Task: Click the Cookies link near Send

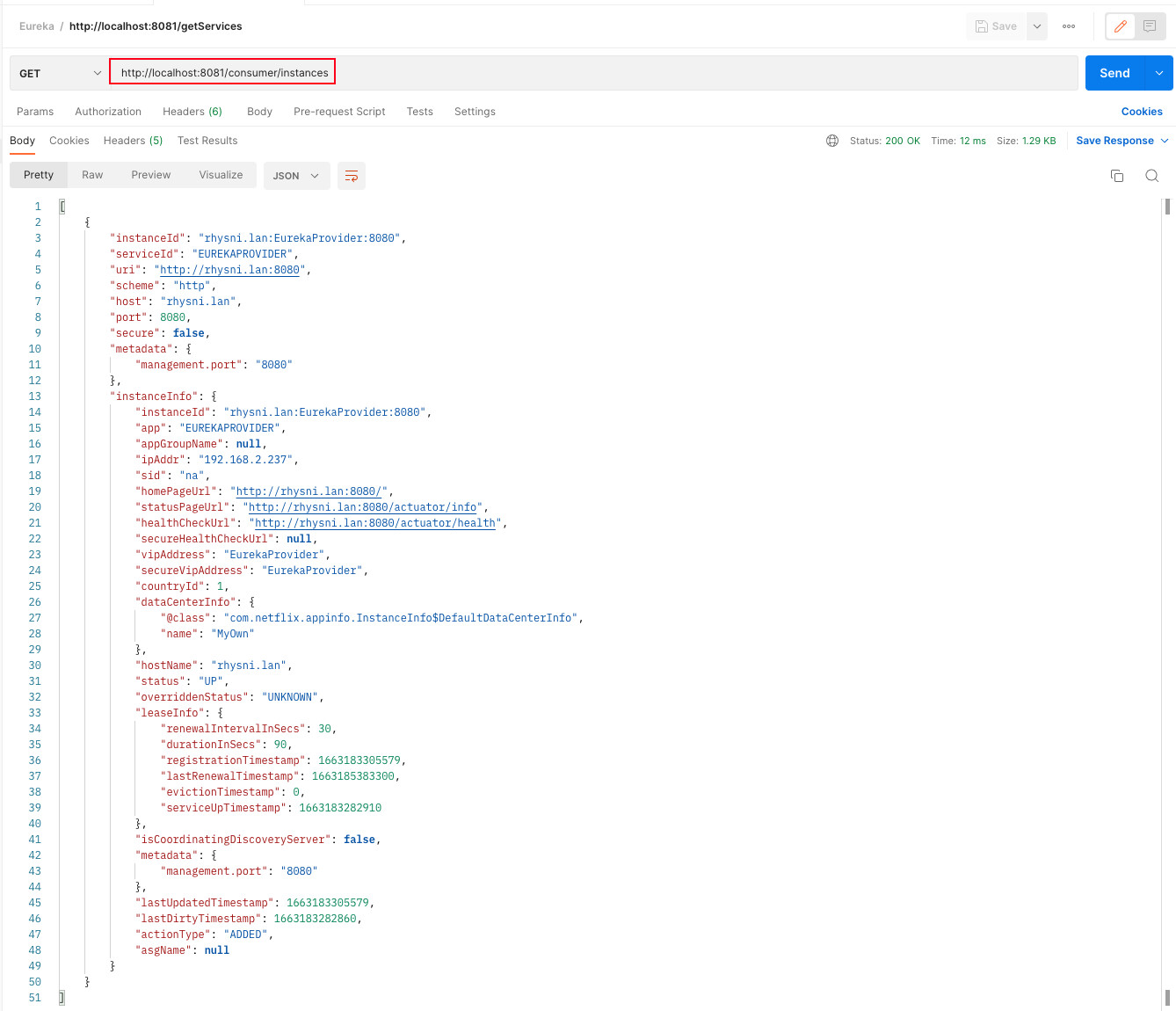Action: (1142, 112)
